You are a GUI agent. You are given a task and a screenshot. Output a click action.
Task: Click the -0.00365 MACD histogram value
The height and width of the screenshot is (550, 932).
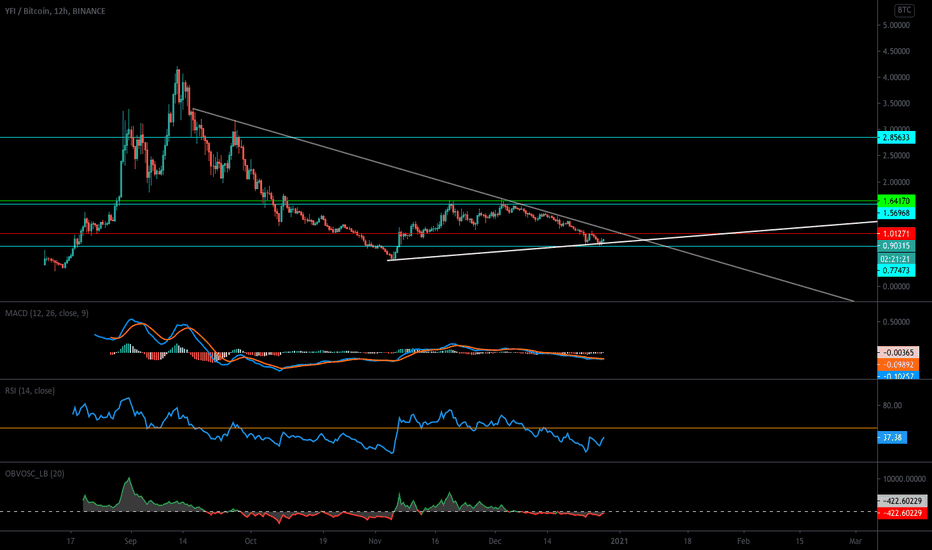898,353
